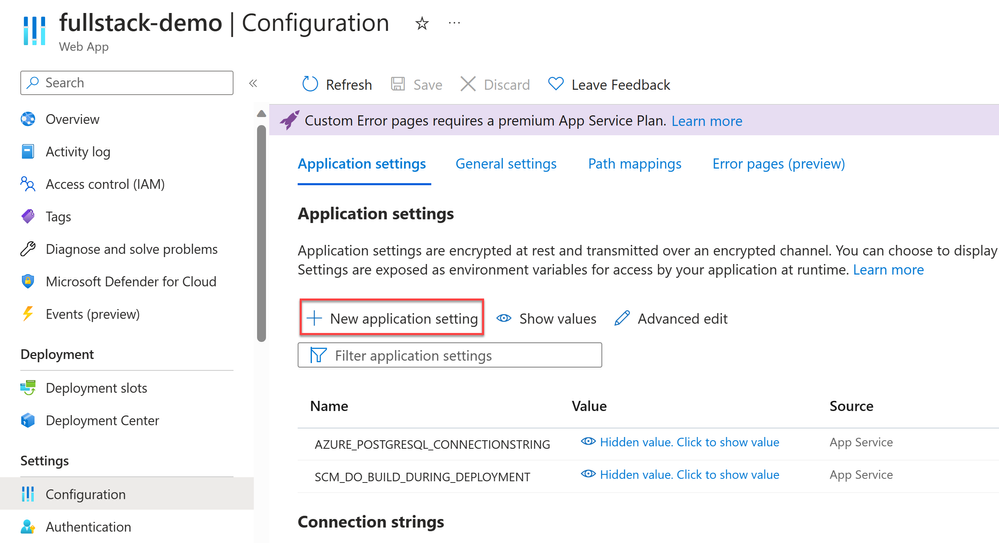
Task: Collapse the sidebar with the double chevron
Action: pyautogui.click(x=253, y=83)
